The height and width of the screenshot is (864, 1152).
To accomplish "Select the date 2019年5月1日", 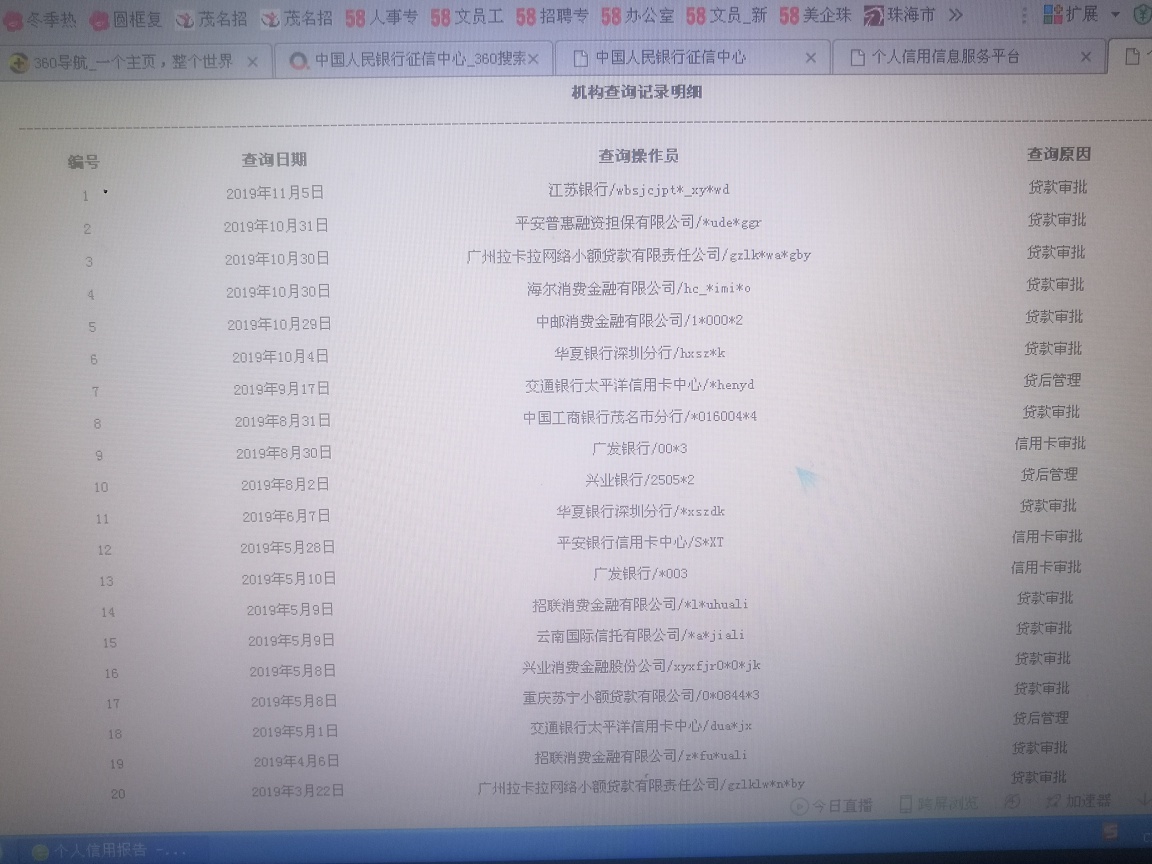I will 295,732.
